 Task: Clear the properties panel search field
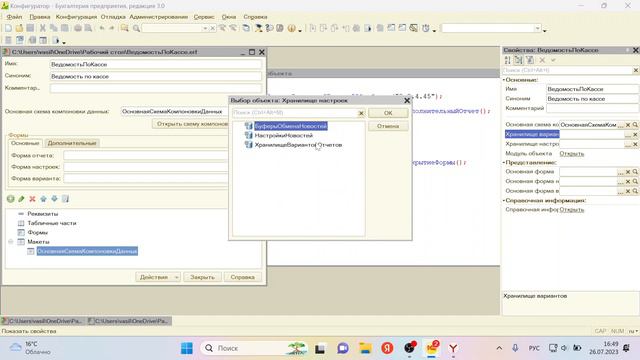point(636,70)
